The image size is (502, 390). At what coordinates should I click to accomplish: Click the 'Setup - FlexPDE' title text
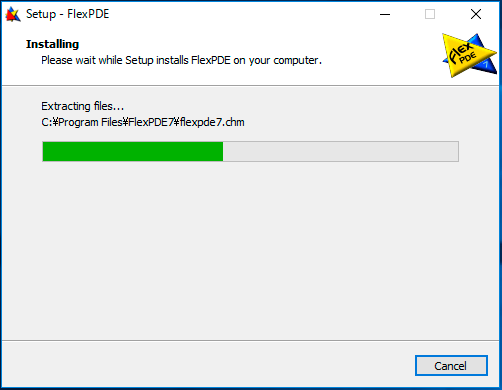tap(67, 14)
